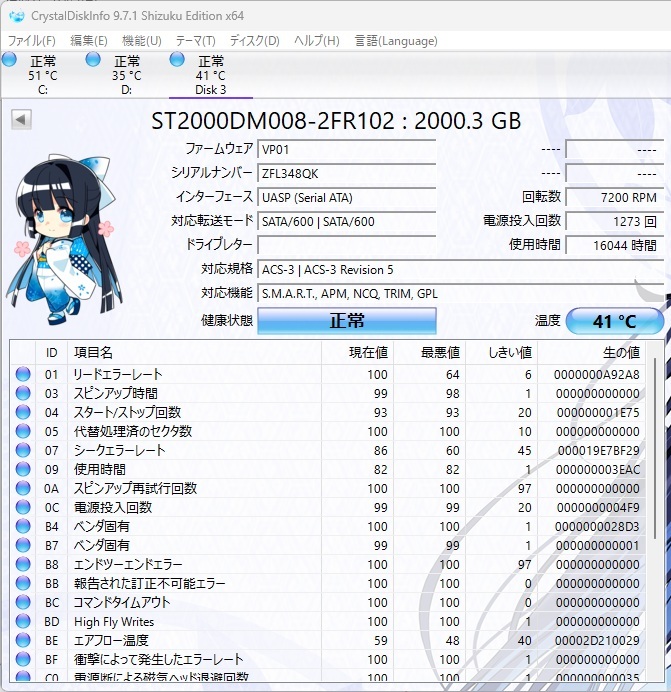Click raw value 000019E7BF29
This screenshot has height=692, width=671.
(598, 451)
